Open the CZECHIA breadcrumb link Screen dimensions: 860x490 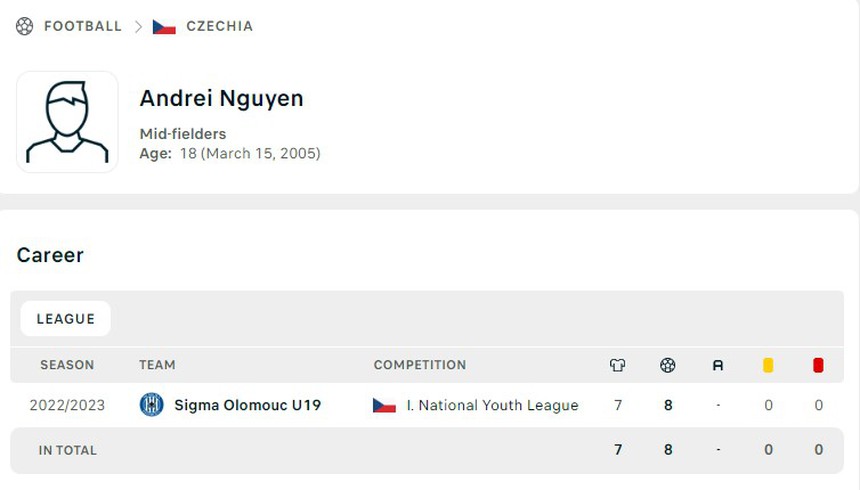(x=220, y=26)
